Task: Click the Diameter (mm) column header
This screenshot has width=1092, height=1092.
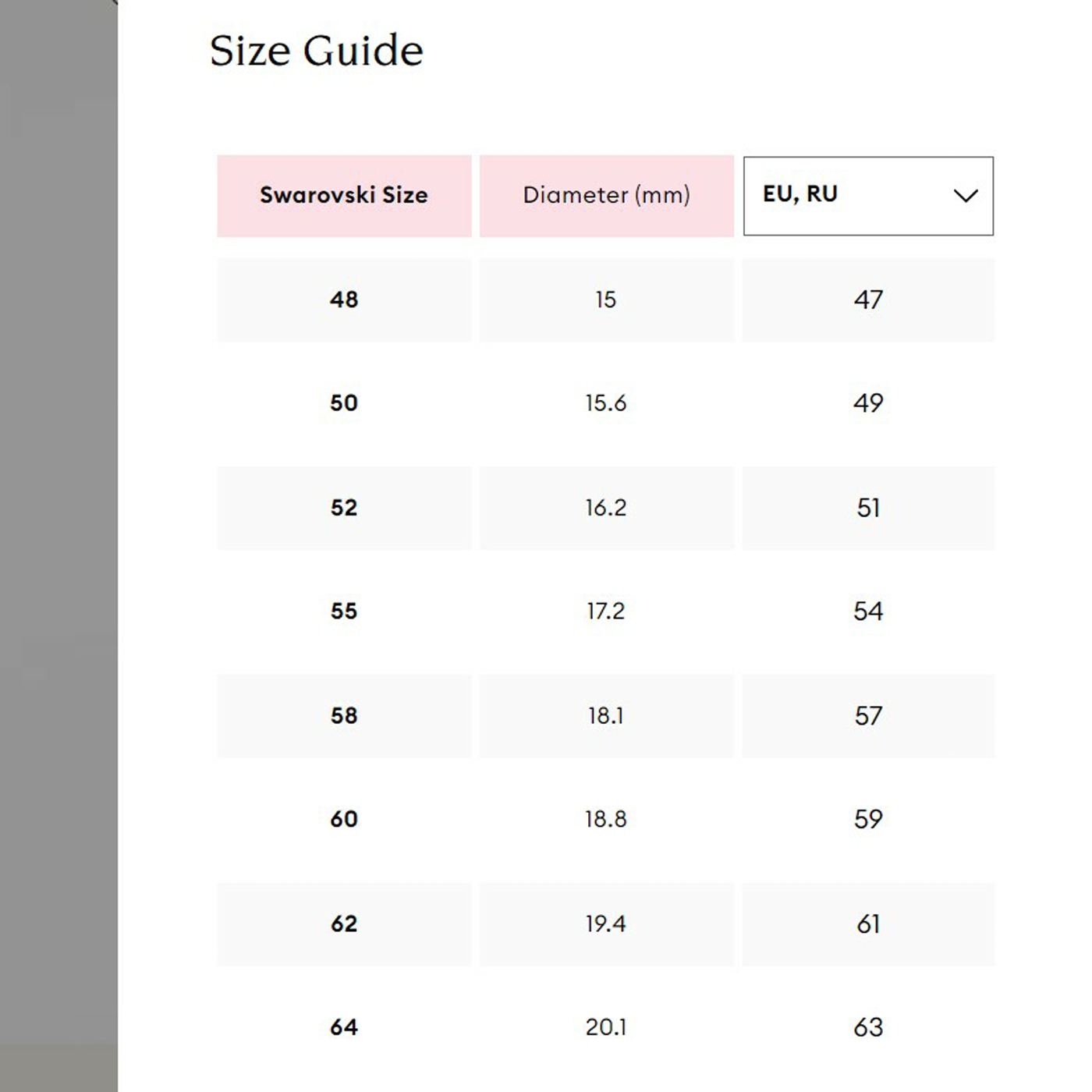Action: point(606,196)
